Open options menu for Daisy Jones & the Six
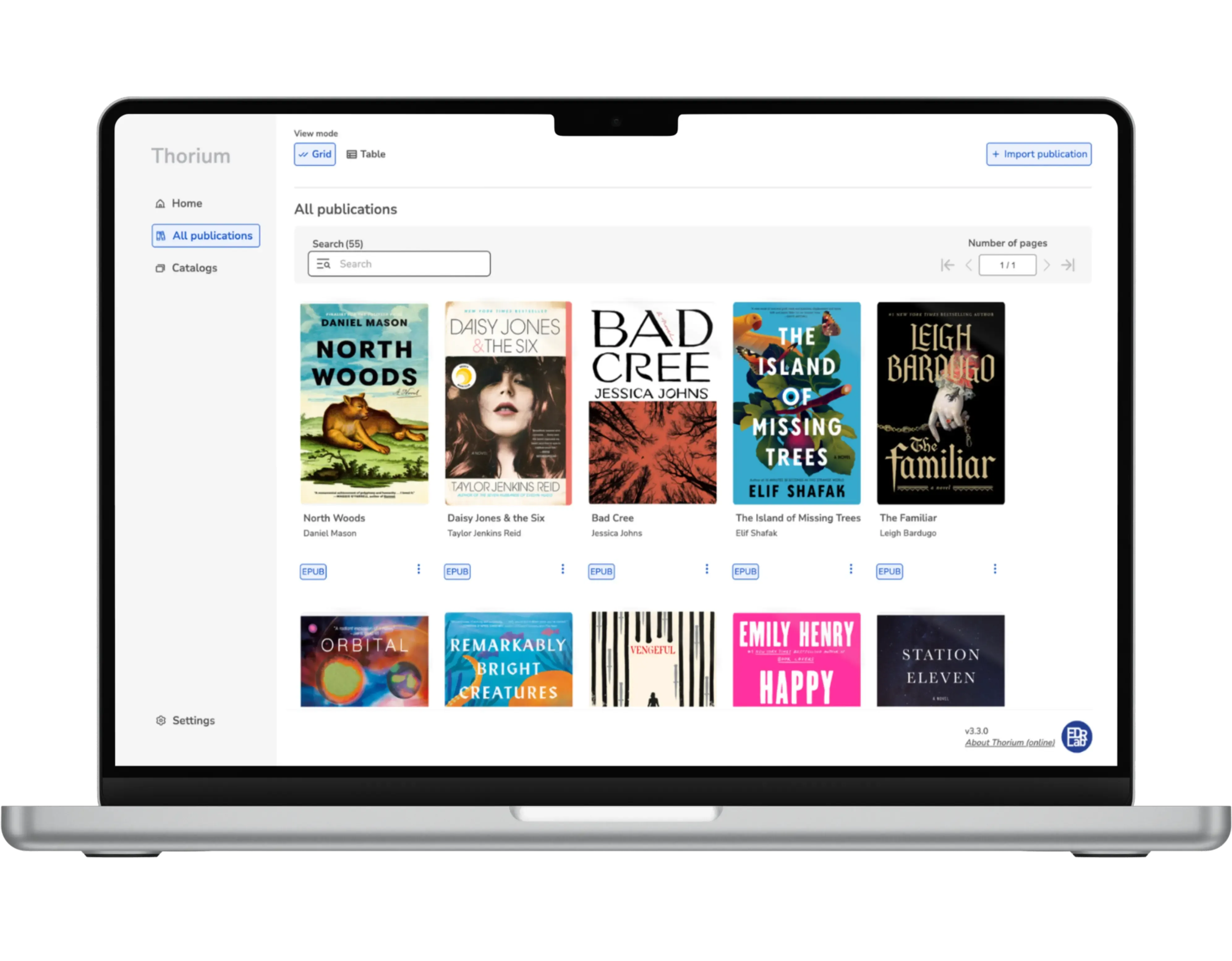Screen dimensions: 1232x961 562,569
